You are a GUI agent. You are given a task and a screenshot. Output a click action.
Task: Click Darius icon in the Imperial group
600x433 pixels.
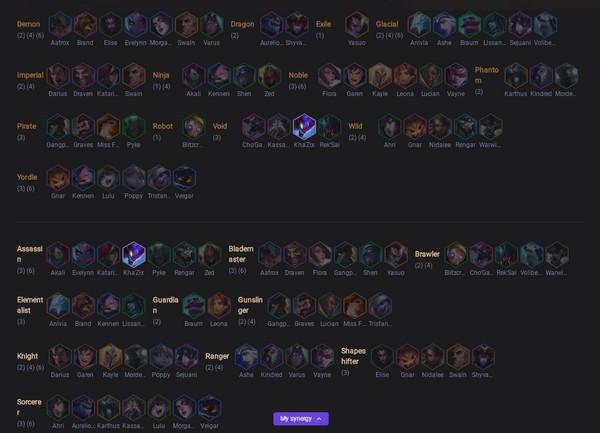click(x=58, y=76)
